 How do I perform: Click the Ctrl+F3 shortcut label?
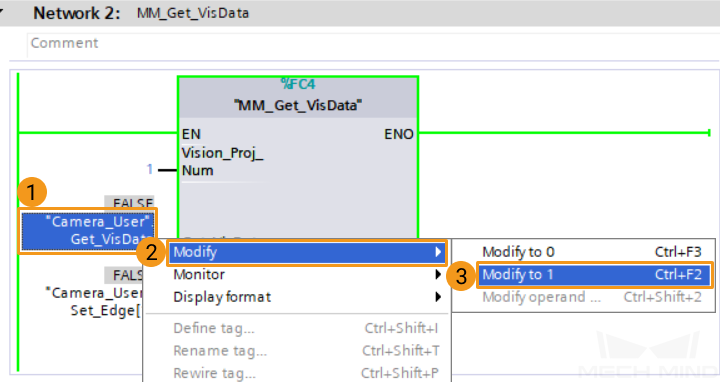(x=678, y=252)
